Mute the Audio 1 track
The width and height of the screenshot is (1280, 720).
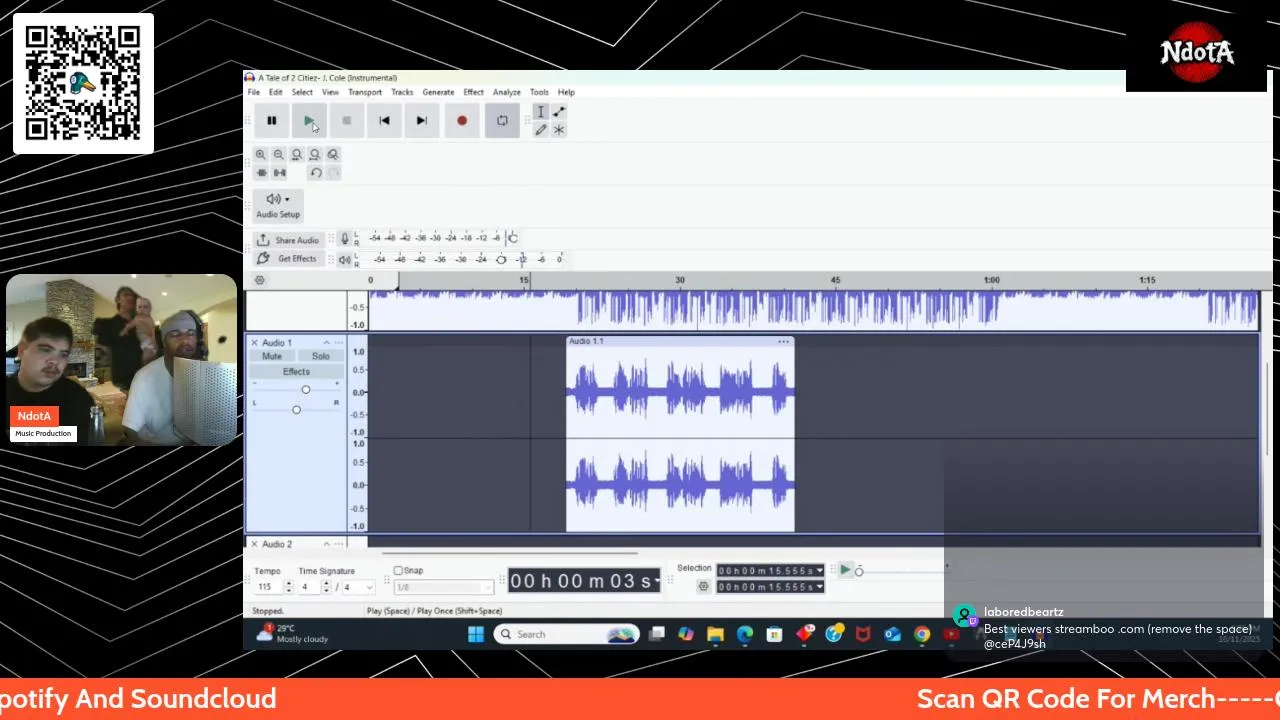click(272, 356)
